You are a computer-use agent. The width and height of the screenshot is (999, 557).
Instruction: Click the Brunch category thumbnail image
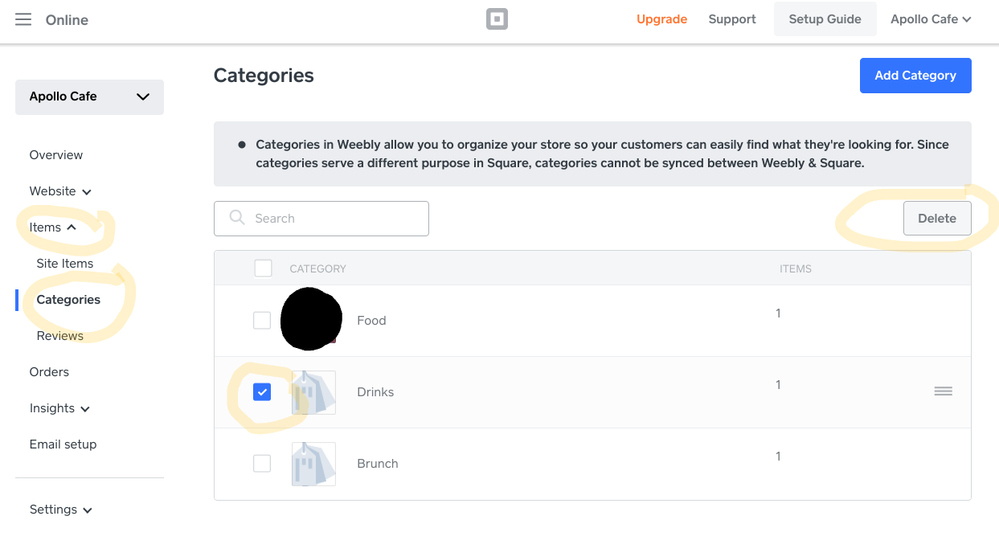click(314, 464)
